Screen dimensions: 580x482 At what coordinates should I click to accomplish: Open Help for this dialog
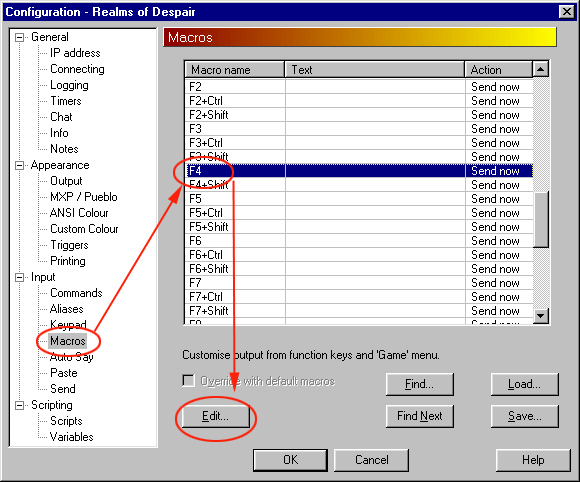[x=533, y=460]
